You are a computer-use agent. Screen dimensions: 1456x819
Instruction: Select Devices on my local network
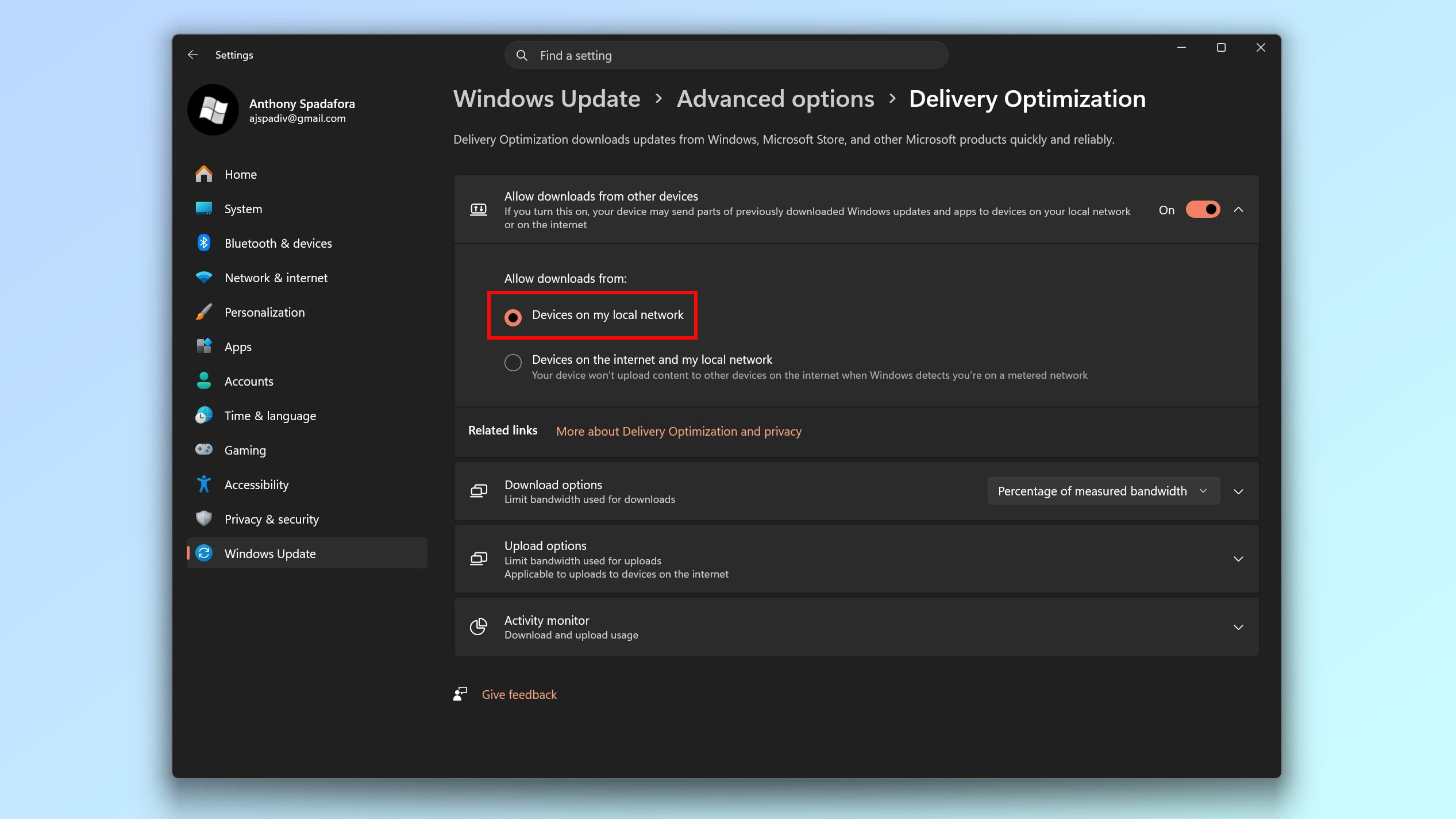click(512, 317)
